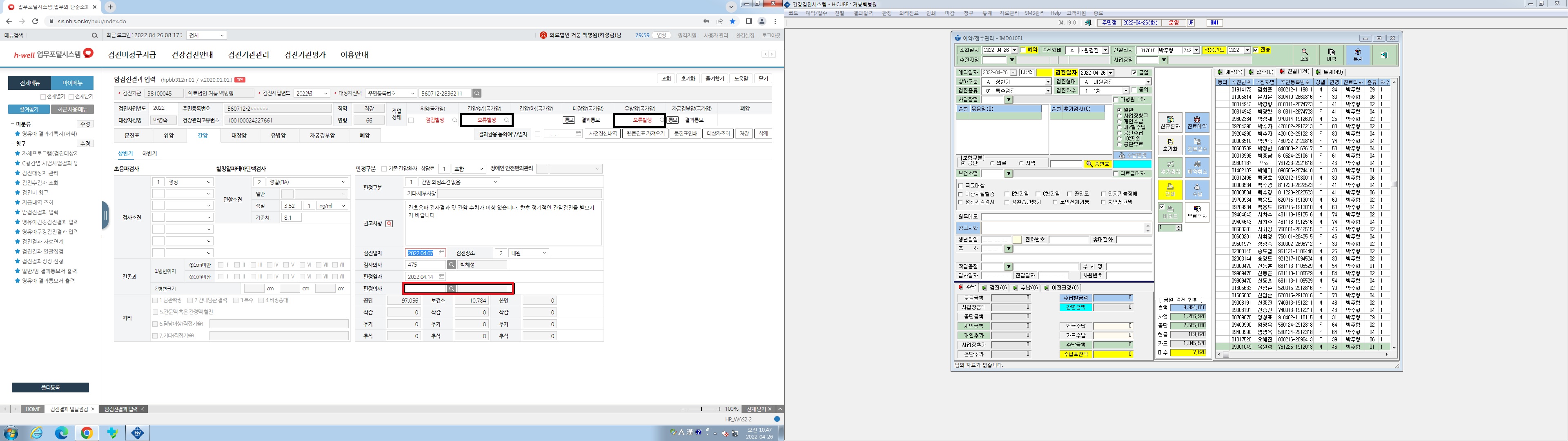1568x441 pixels.
Task: Click the browser zoom slider at bottom
Action: [701, 409]
